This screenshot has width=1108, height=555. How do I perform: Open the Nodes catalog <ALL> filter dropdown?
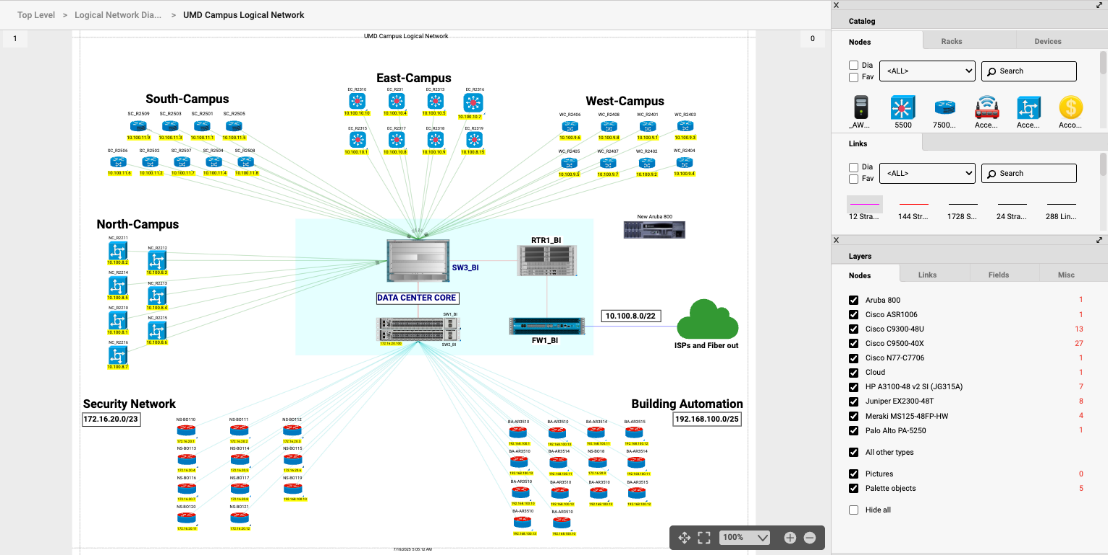coord(929,71)
